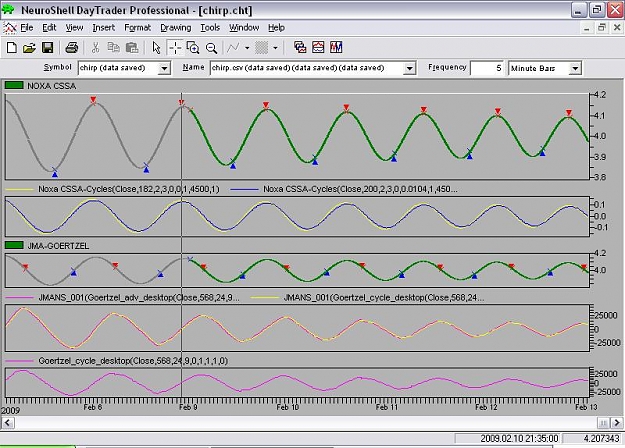Open the Insert menu
This screenshot has width=625, height=448.
coord(104,28)
